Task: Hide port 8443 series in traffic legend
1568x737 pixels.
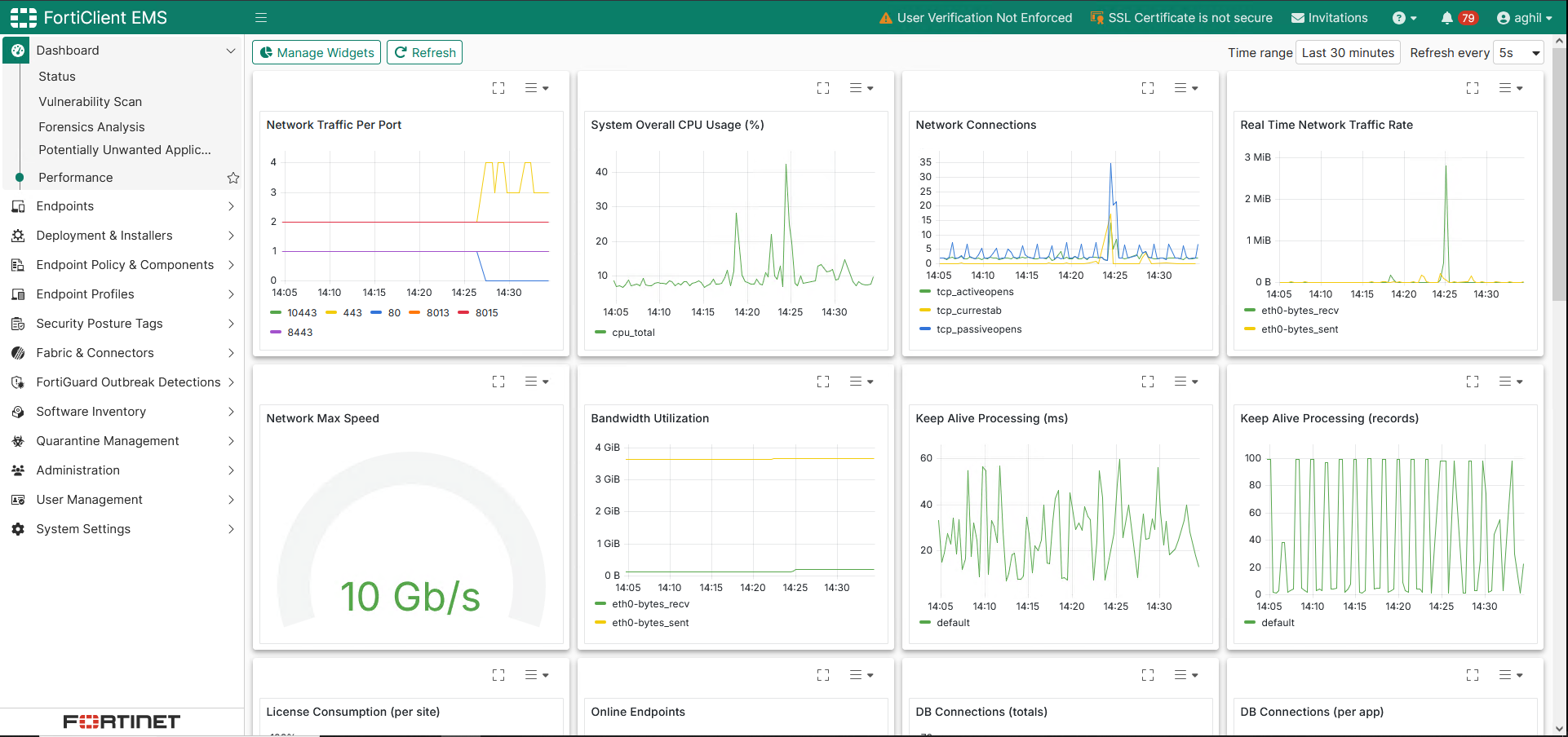Action: pos(299,333)
